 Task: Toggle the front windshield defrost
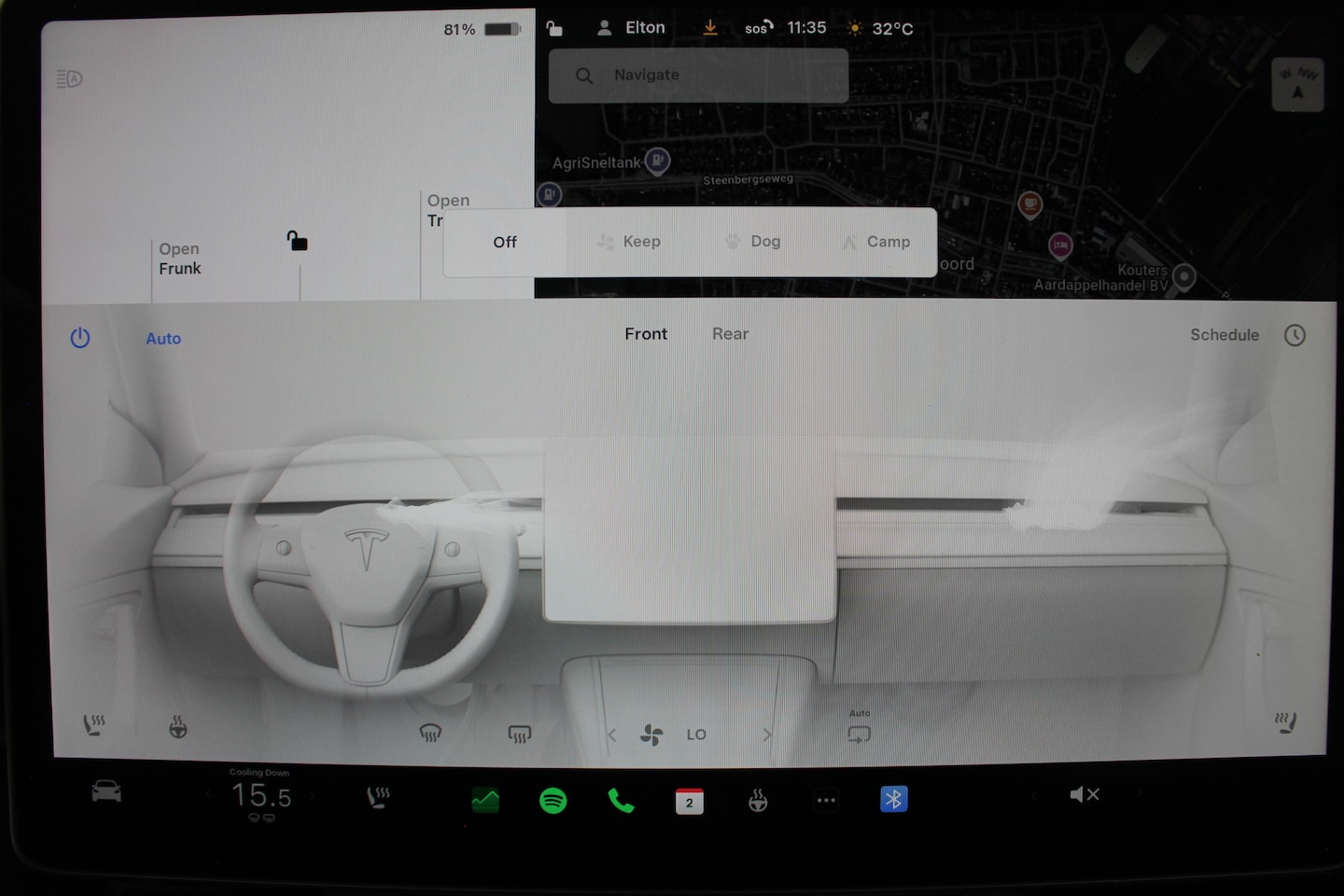click(x=430, y=734)
